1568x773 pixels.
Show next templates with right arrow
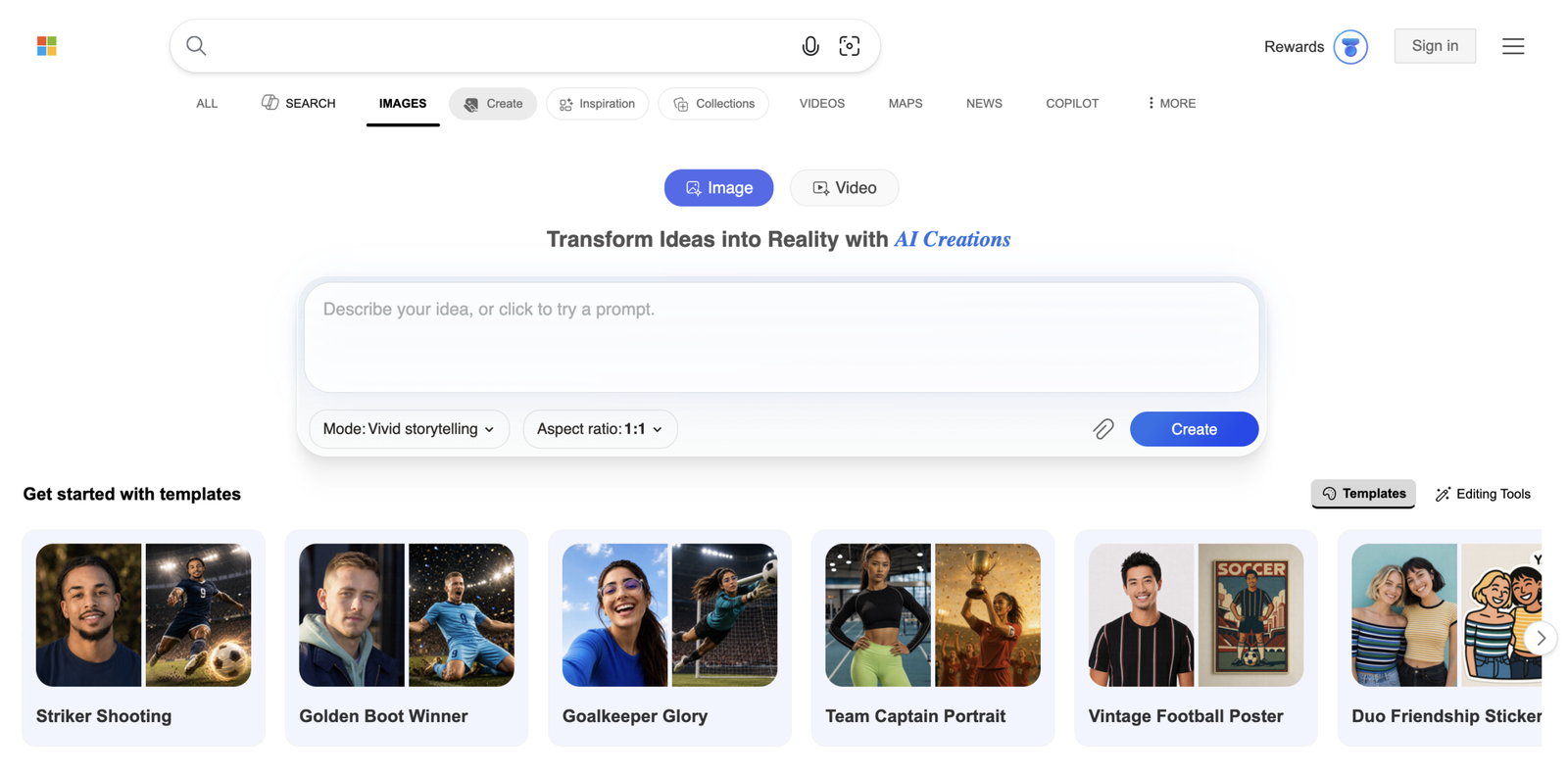[1541, 638]
